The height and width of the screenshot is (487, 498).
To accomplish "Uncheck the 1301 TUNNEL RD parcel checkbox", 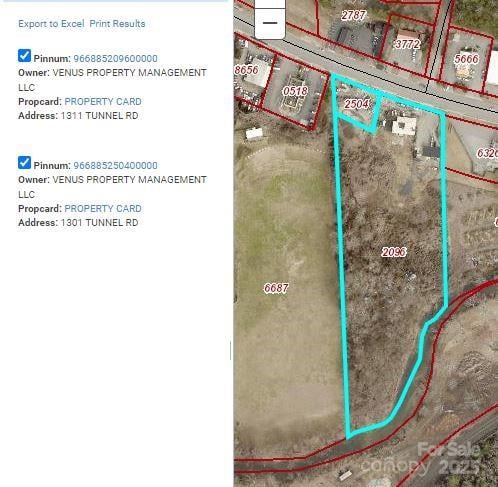I will click(x=24, y=163).
